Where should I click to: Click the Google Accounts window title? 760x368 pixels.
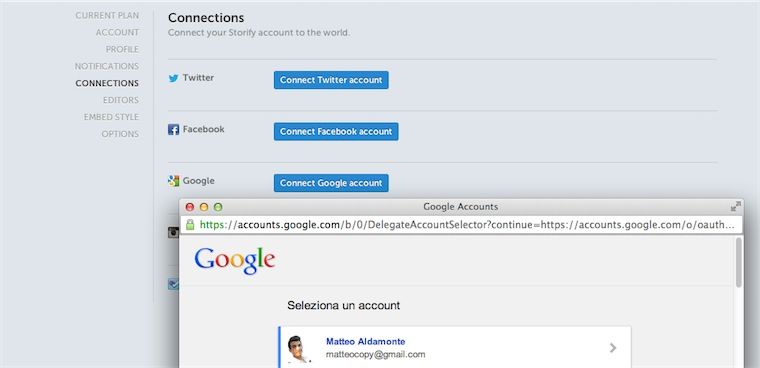pos(460,207)
